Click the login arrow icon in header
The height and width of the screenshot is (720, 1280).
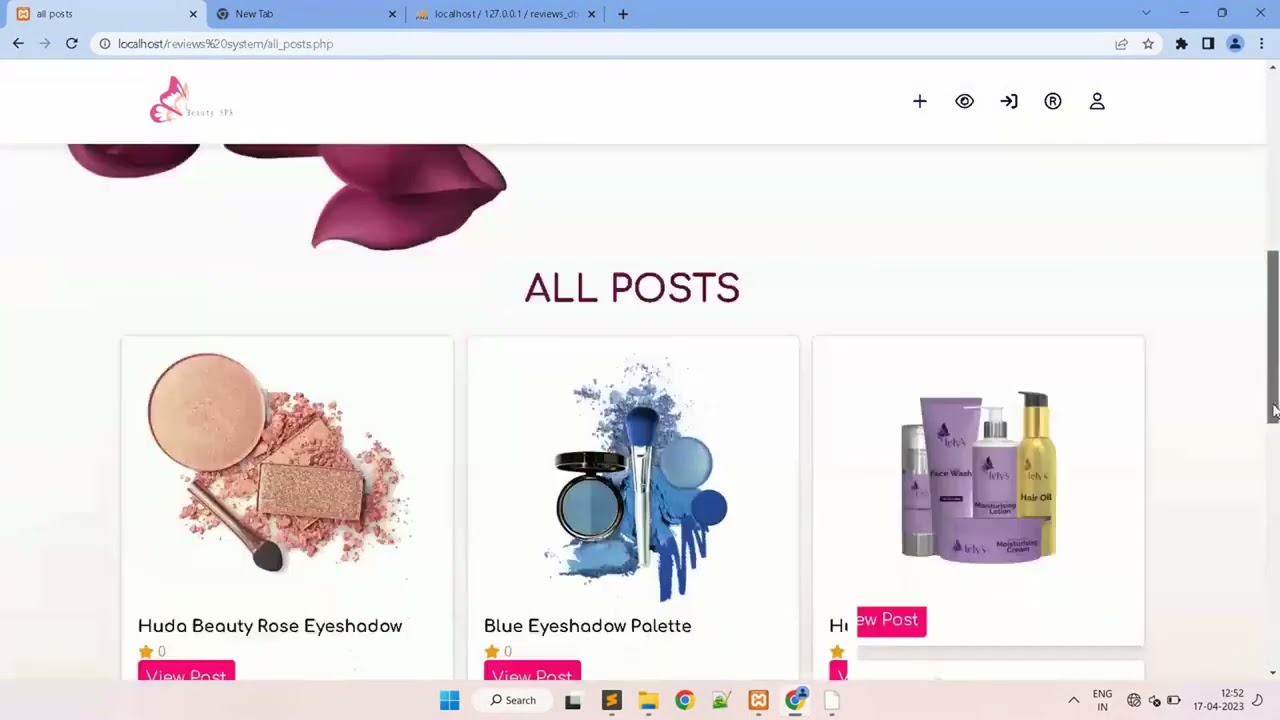1009,101
